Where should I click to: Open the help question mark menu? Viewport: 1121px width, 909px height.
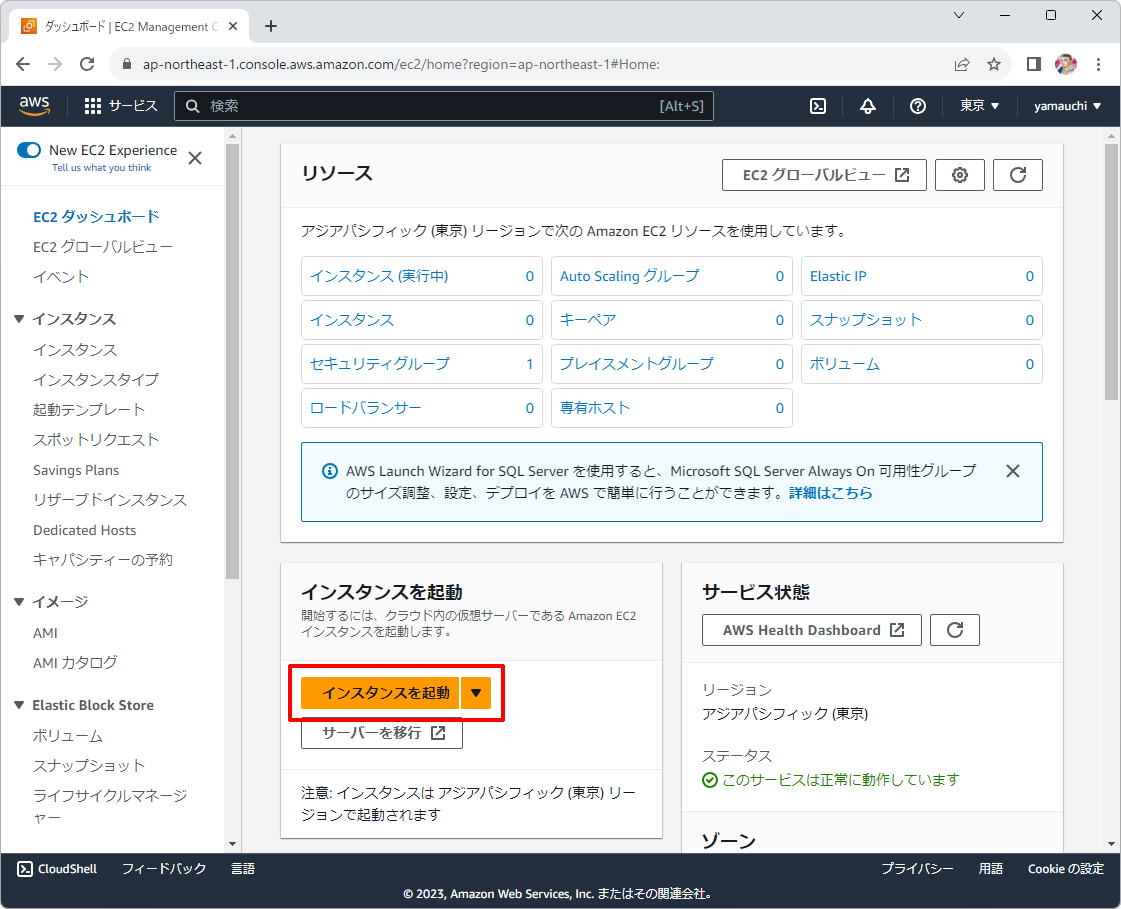[918, 106]
